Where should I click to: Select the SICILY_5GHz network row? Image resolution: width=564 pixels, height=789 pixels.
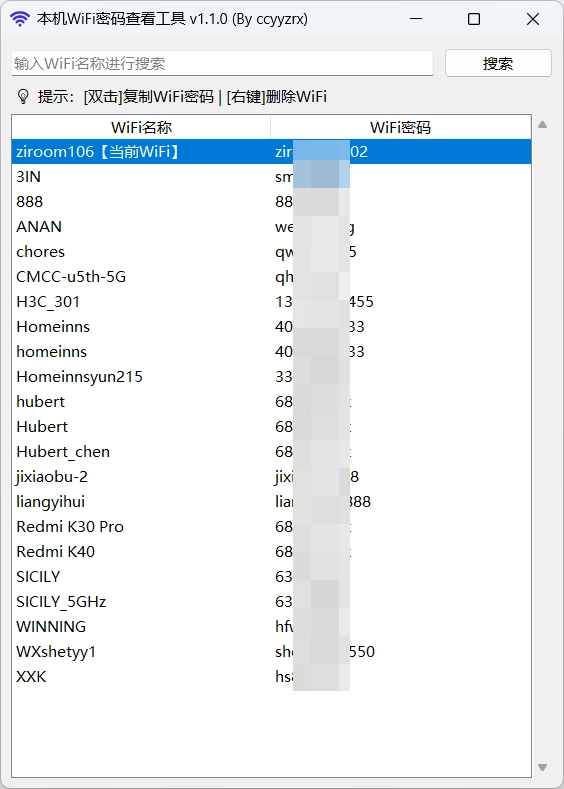[x=271, y=602]
